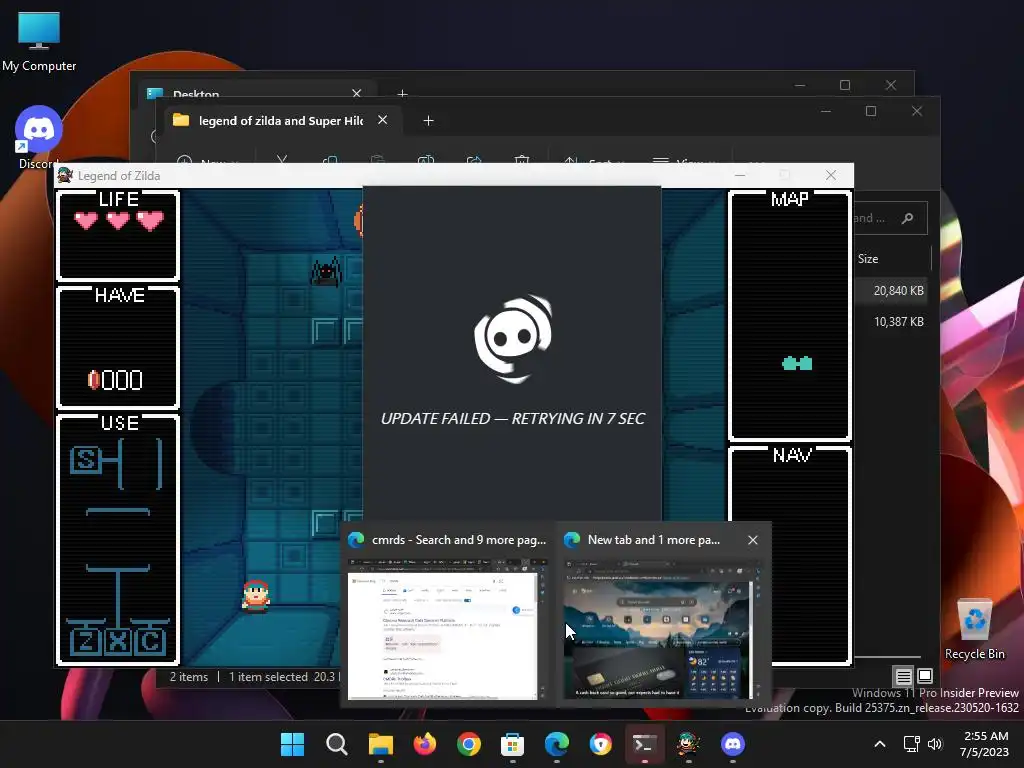1024x768 pixels.
Task: Click the Delete trash icon in Explorer toolbar
Action: point(521,160)
